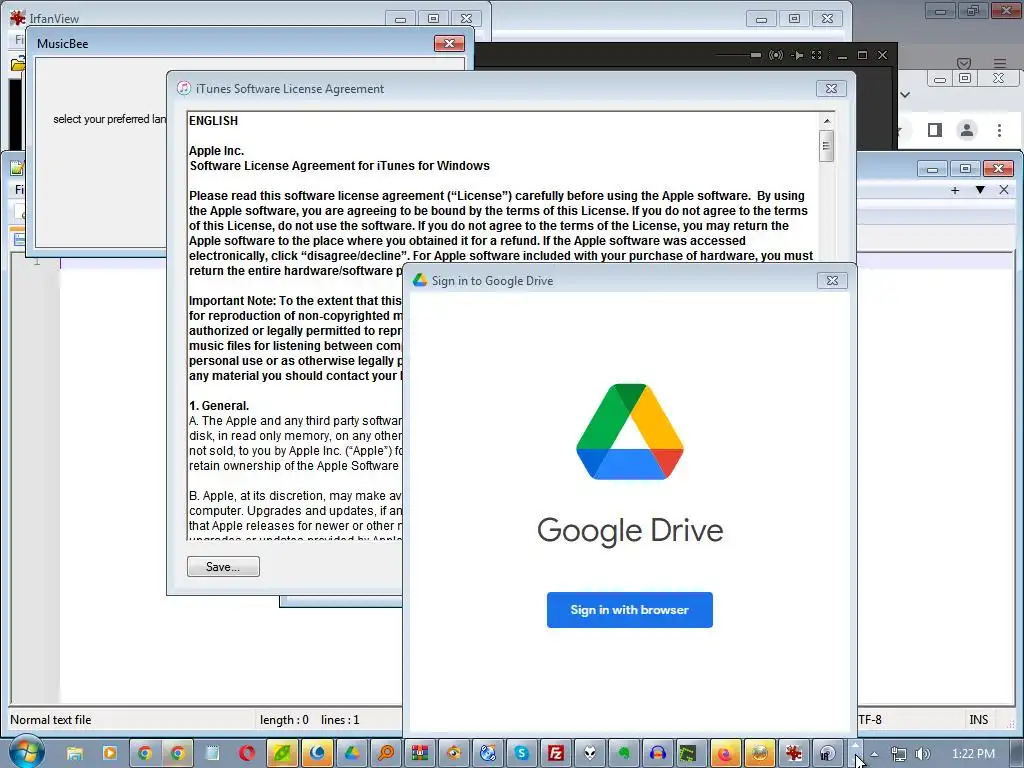Open Opera from taskbar
This screenshot has width=1024, height=768.
click(247, 754)
